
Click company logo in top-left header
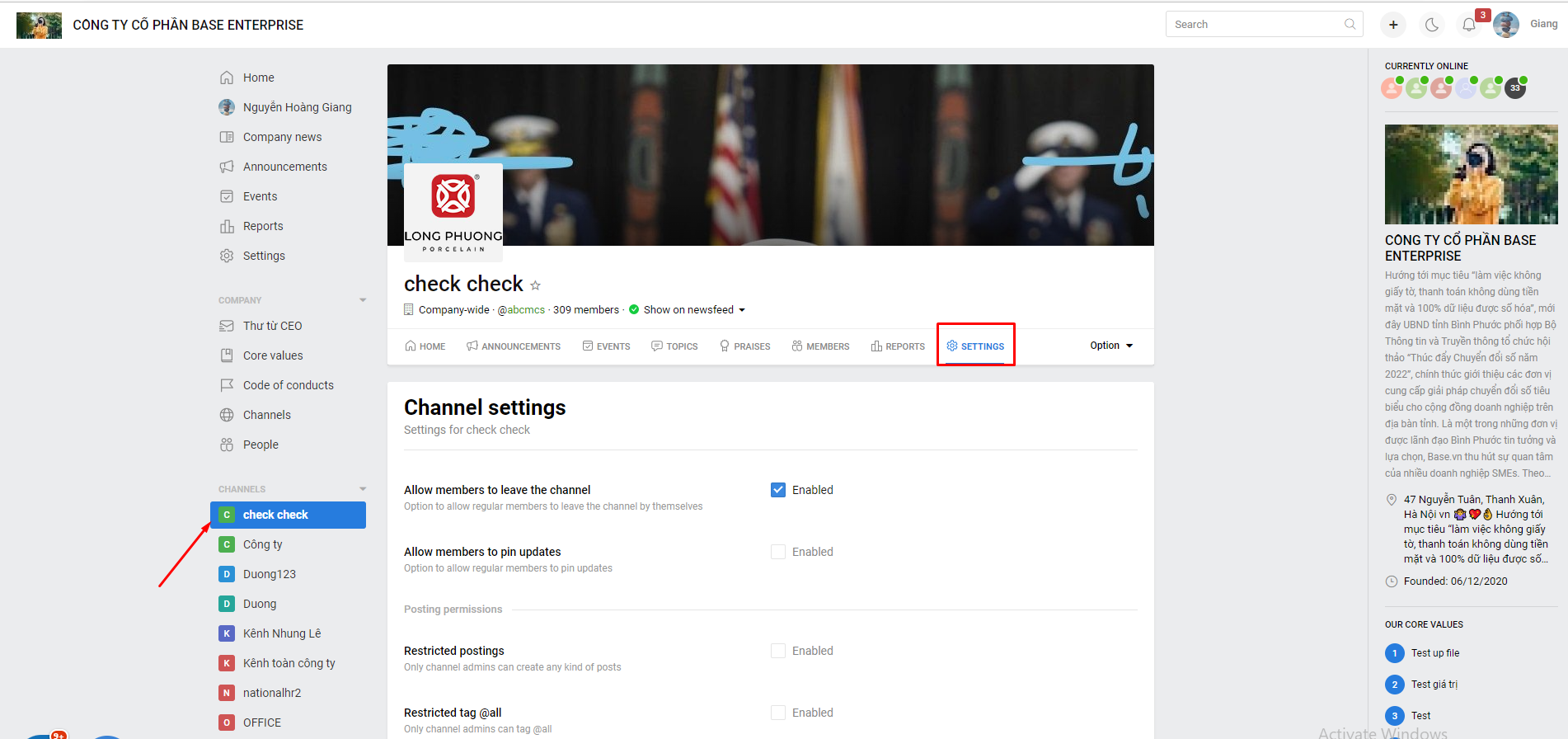coord(39,25)
